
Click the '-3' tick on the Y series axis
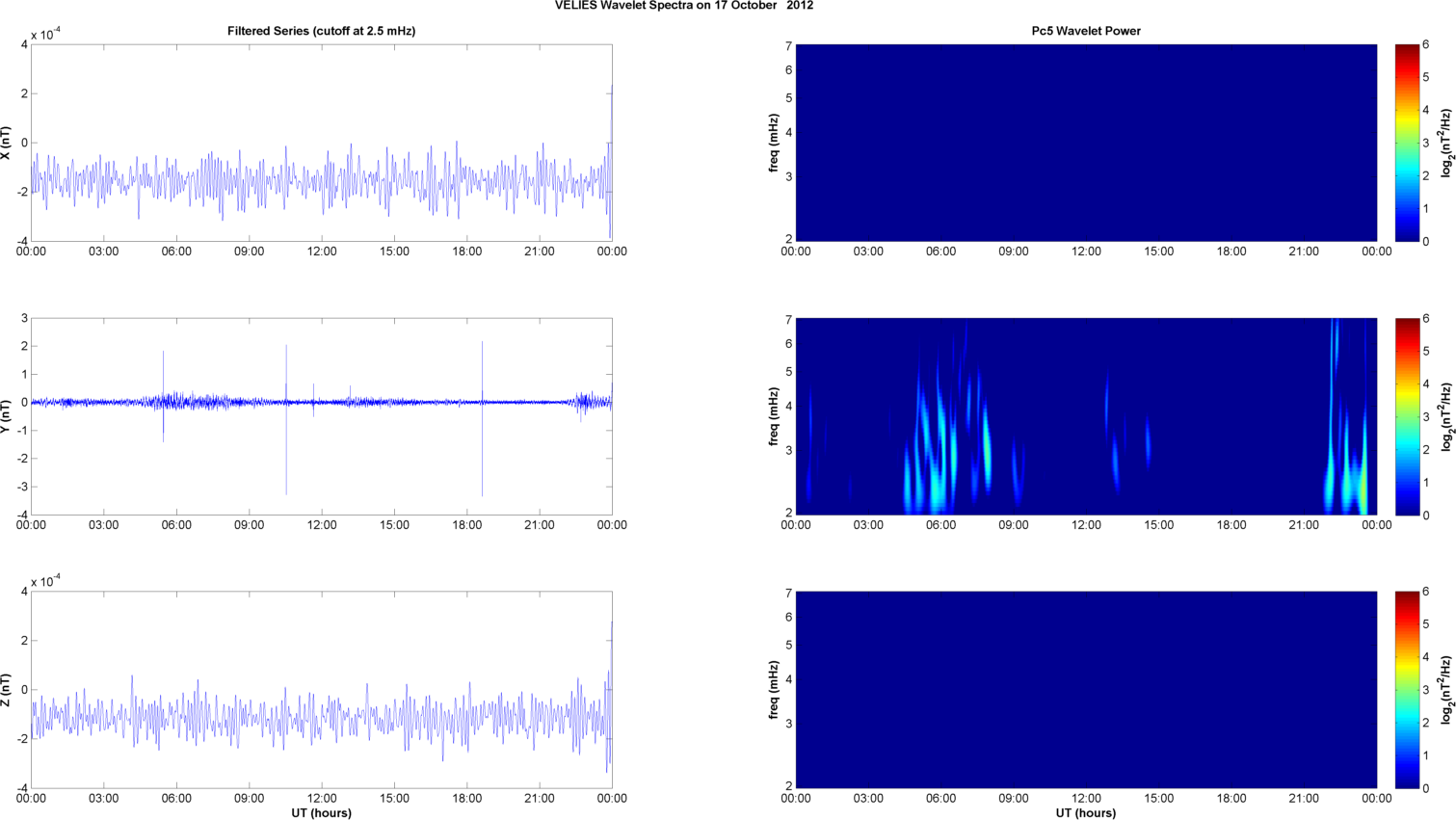point(23,487)
